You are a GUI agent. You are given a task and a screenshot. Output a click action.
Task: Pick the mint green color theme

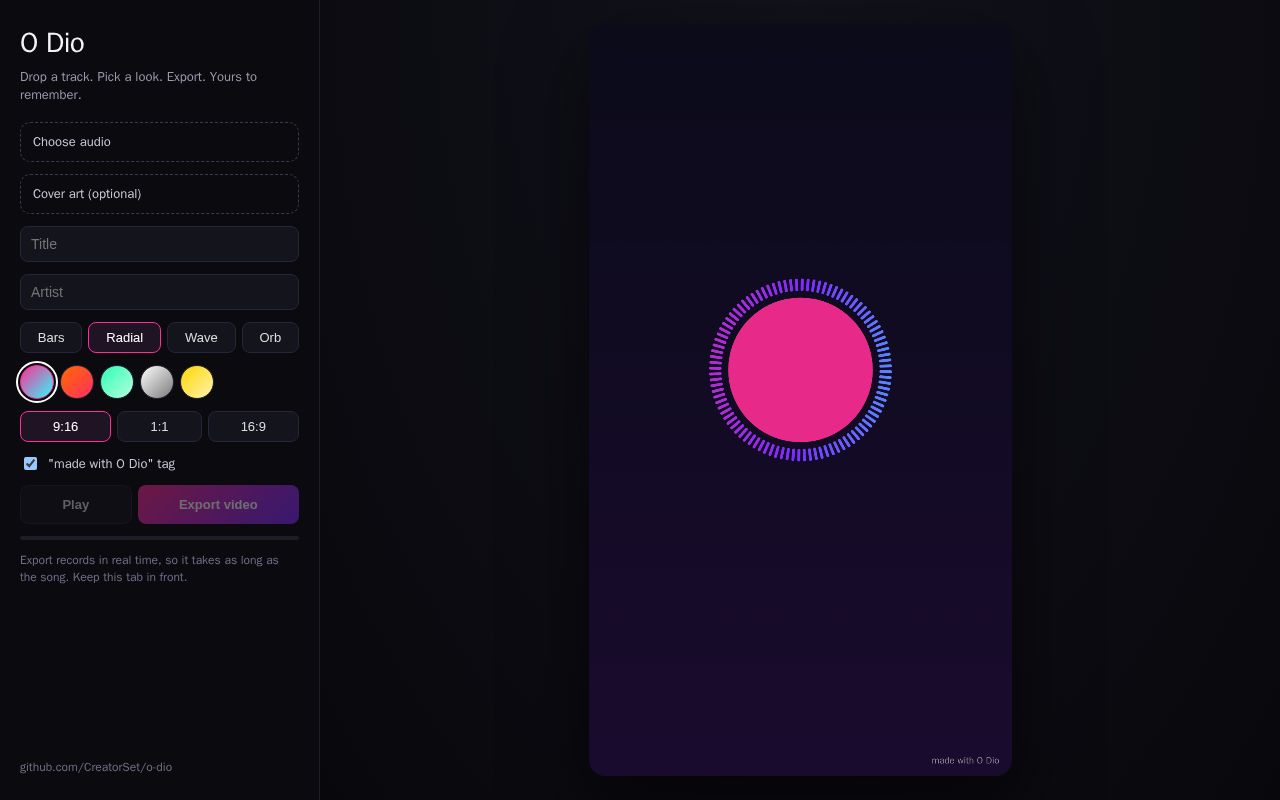pyautogui.click(x=117, y=382)
